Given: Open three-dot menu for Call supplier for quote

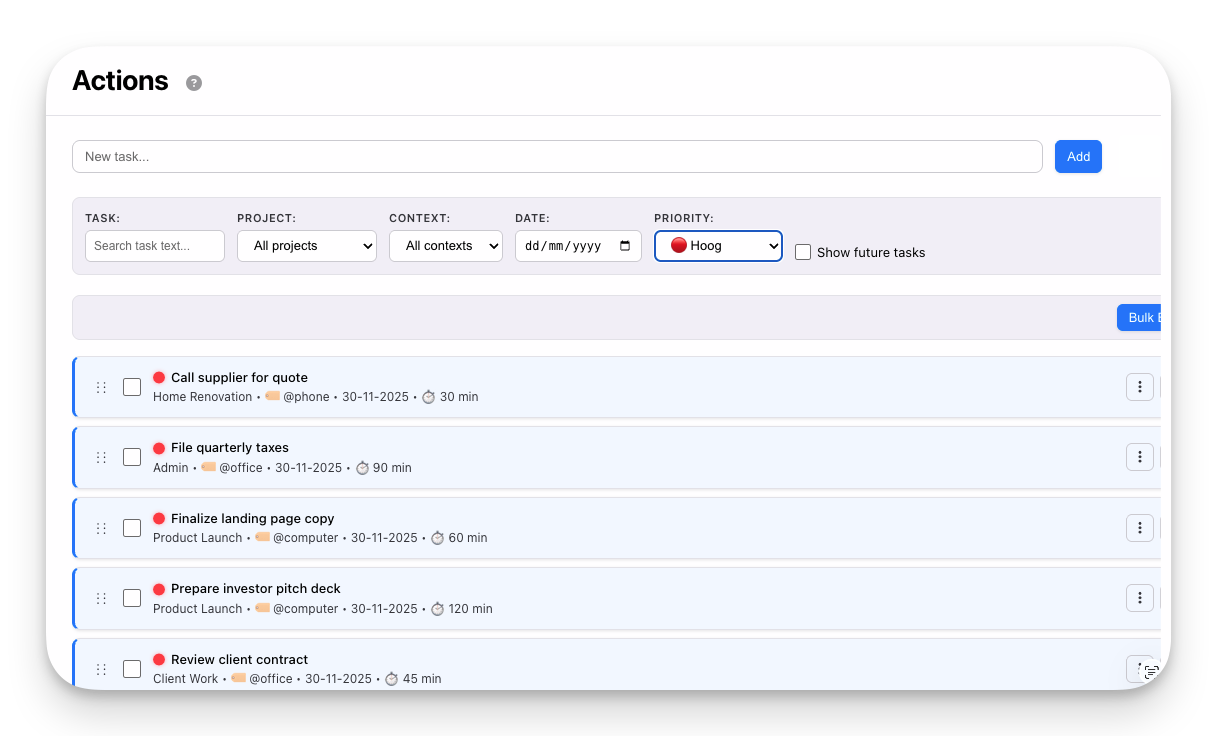Looking at the screenshot, I should coord(1140,387).
